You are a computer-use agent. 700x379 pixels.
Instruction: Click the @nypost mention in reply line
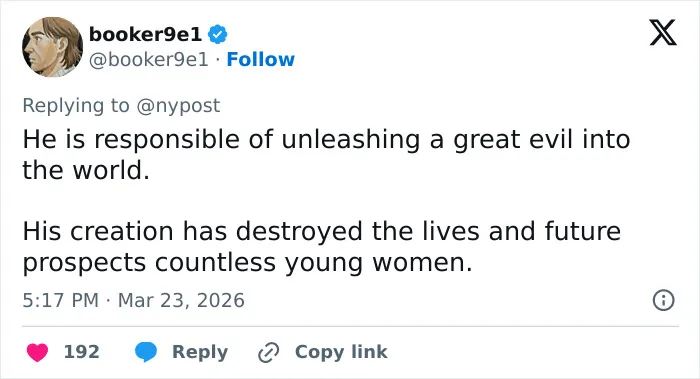[178, 106]
